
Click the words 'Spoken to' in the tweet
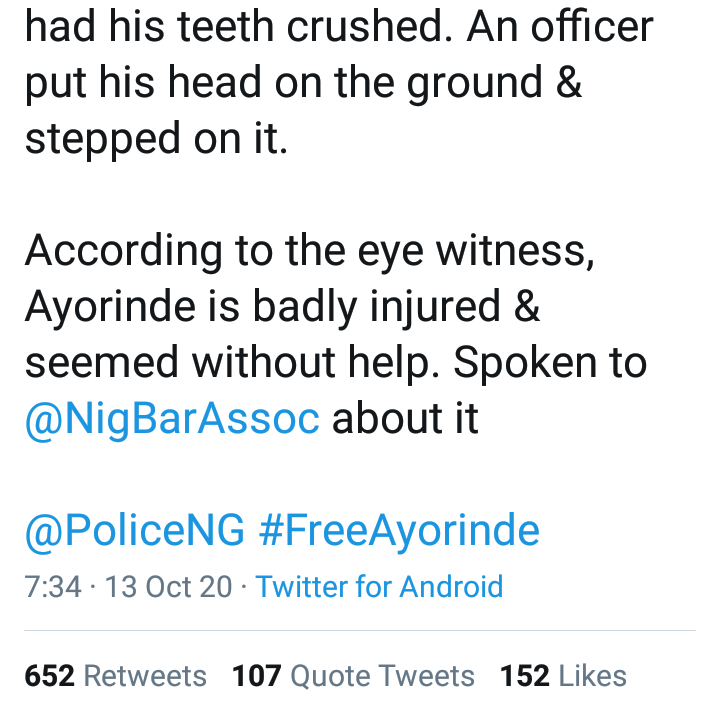[550, 363]
